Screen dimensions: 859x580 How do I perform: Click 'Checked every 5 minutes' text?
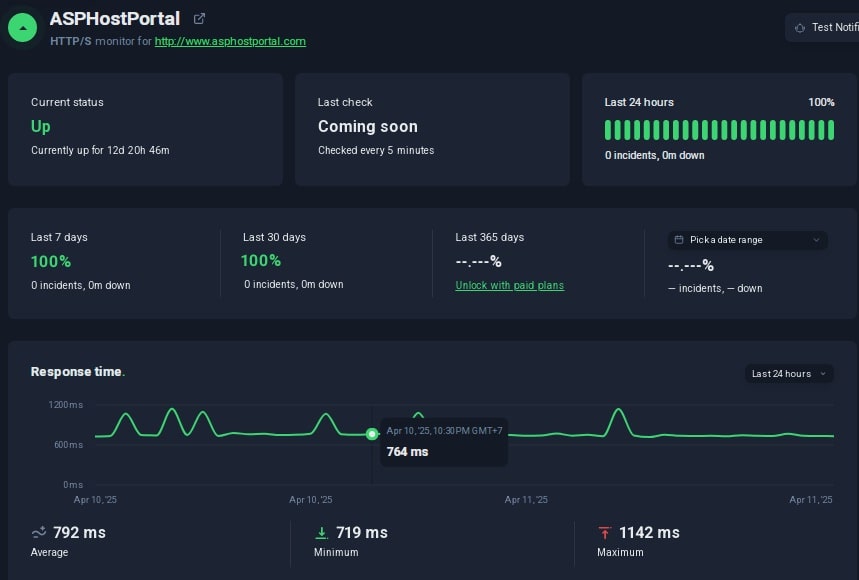pos(376,150)
